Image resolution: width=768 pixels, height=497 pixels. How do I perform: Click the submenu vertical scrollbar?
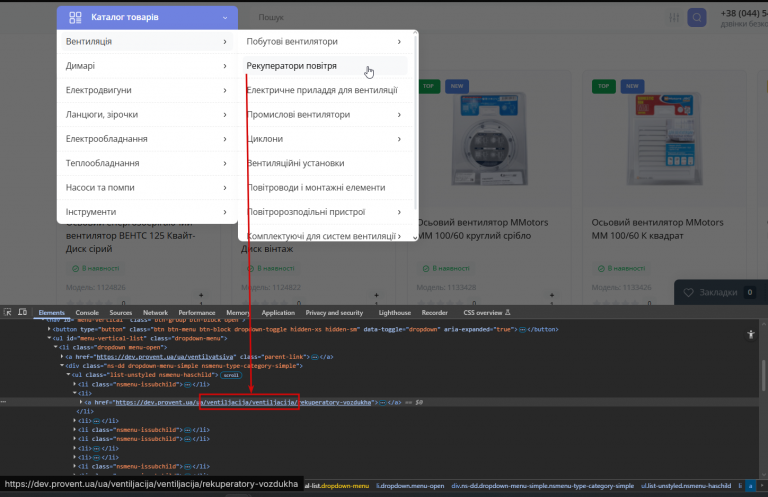click(x=415, y=122)
